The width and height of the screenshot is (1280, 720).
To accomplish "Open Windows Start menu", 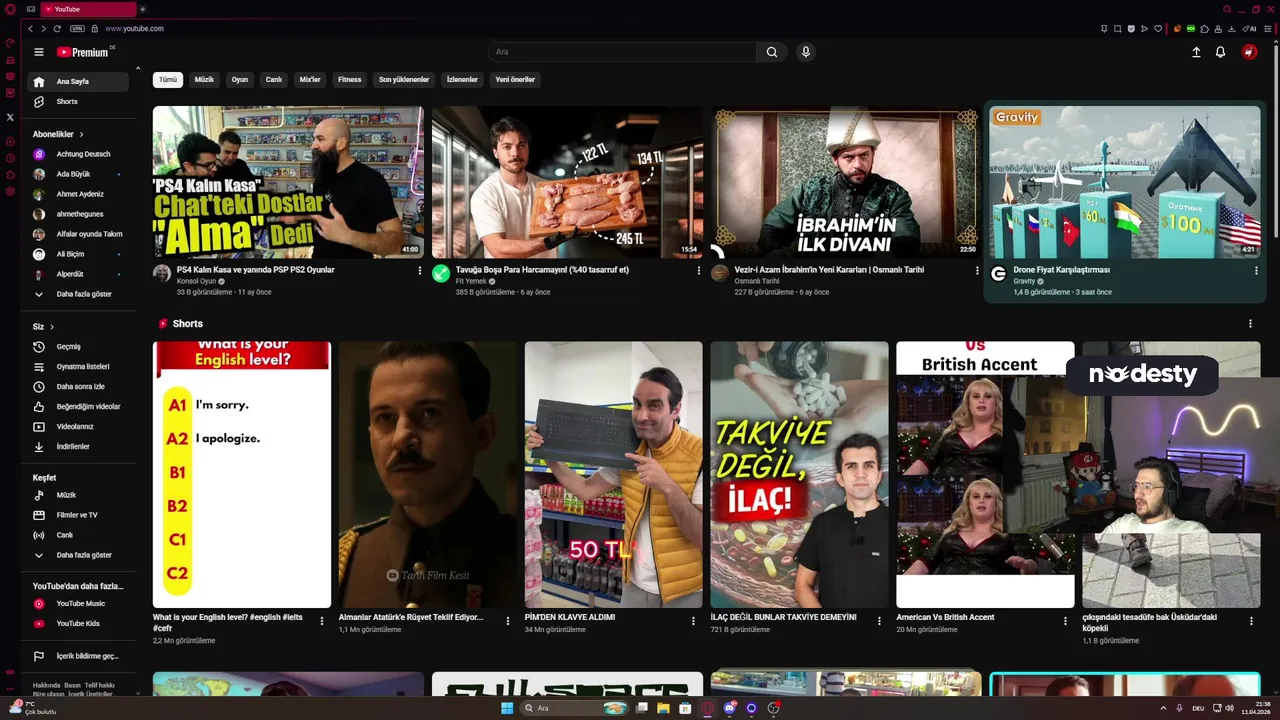I will pyautogui.click(x=507, y=708).
